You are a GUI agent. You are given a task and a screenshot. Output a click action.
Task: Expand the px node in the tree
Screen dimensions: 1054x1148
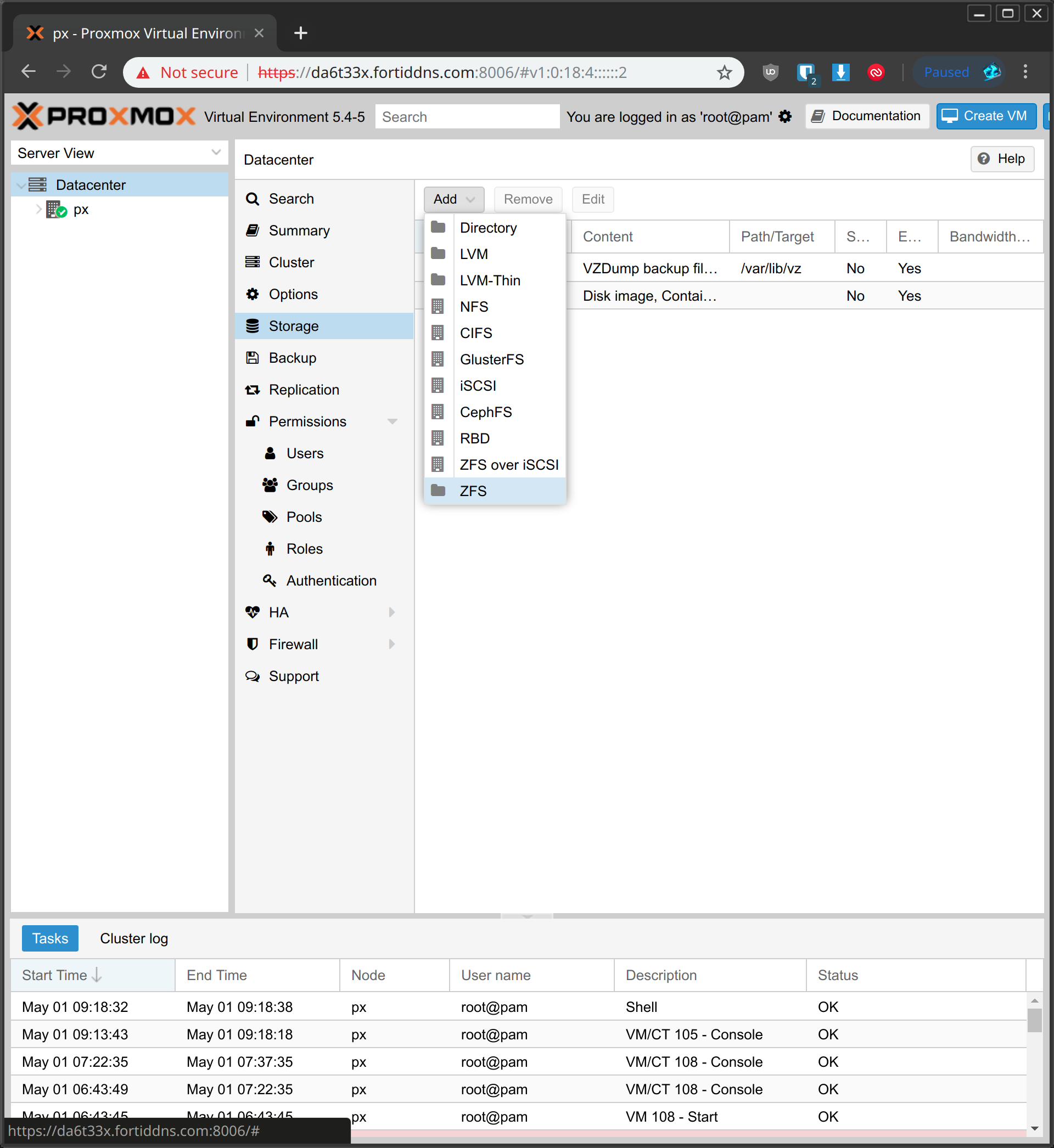coord(39,209)
